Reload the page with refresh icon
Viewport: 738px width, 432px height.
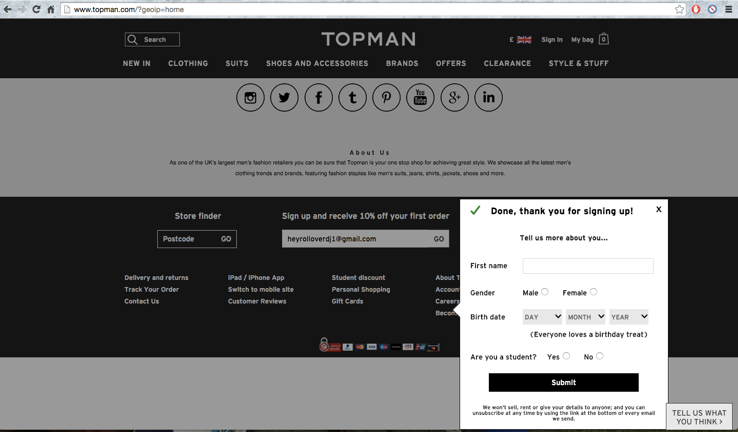click(x=36, y=9)
